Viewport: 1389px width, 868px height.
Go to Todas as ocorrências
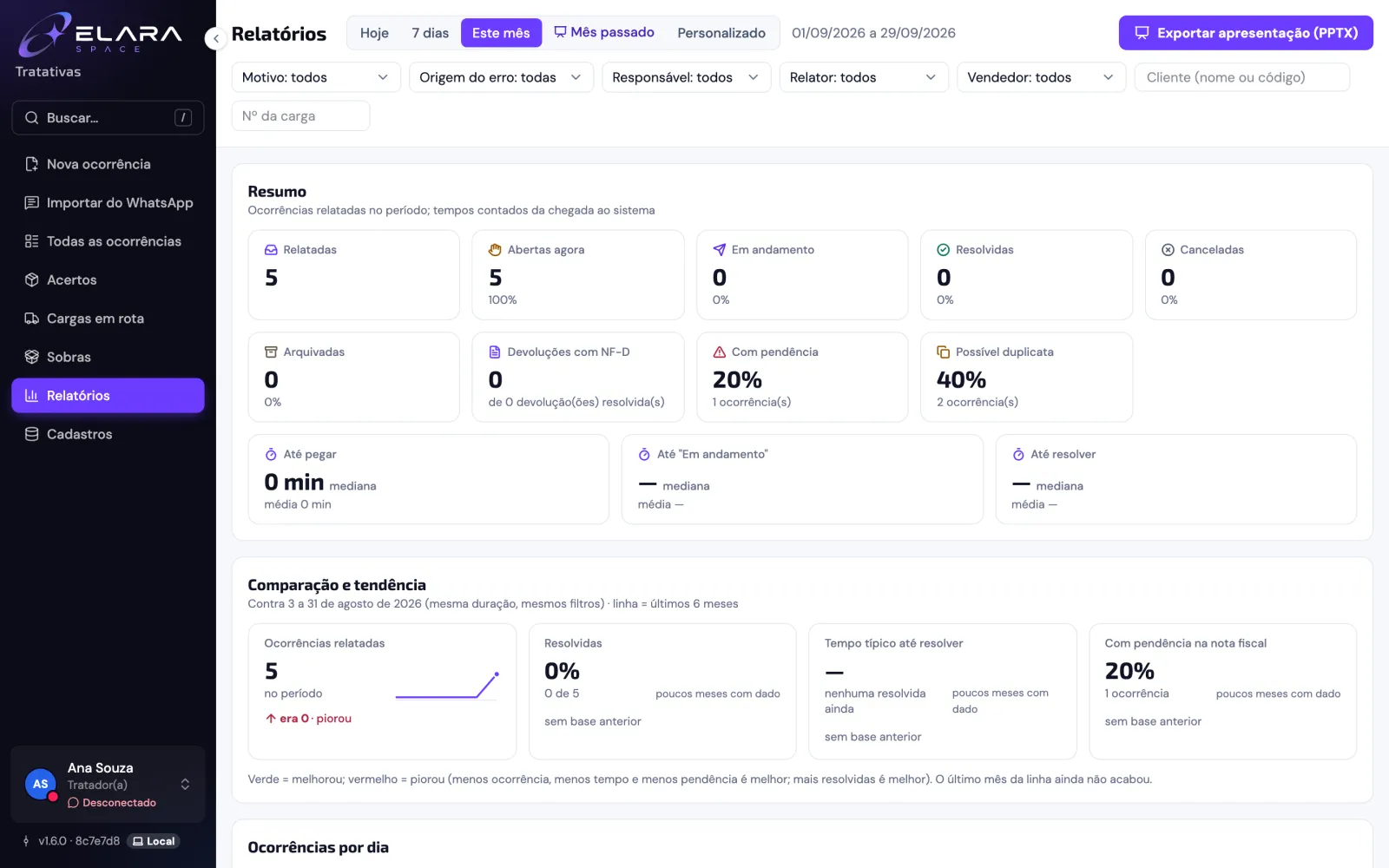coord(108,241)
